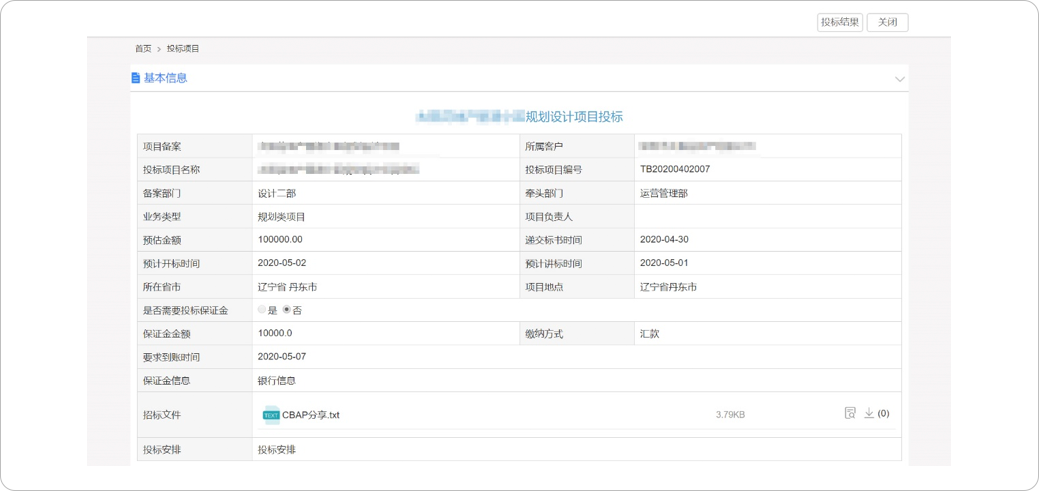Click the 预估金额 value 100000.00
Screen dimensions: 1039x491
click(280, 240)
